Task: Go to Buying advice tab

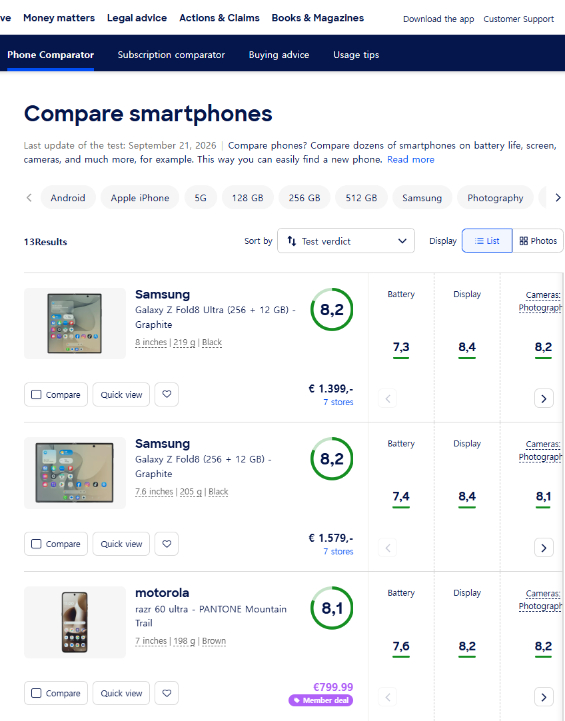Action: tap(279, 55)
